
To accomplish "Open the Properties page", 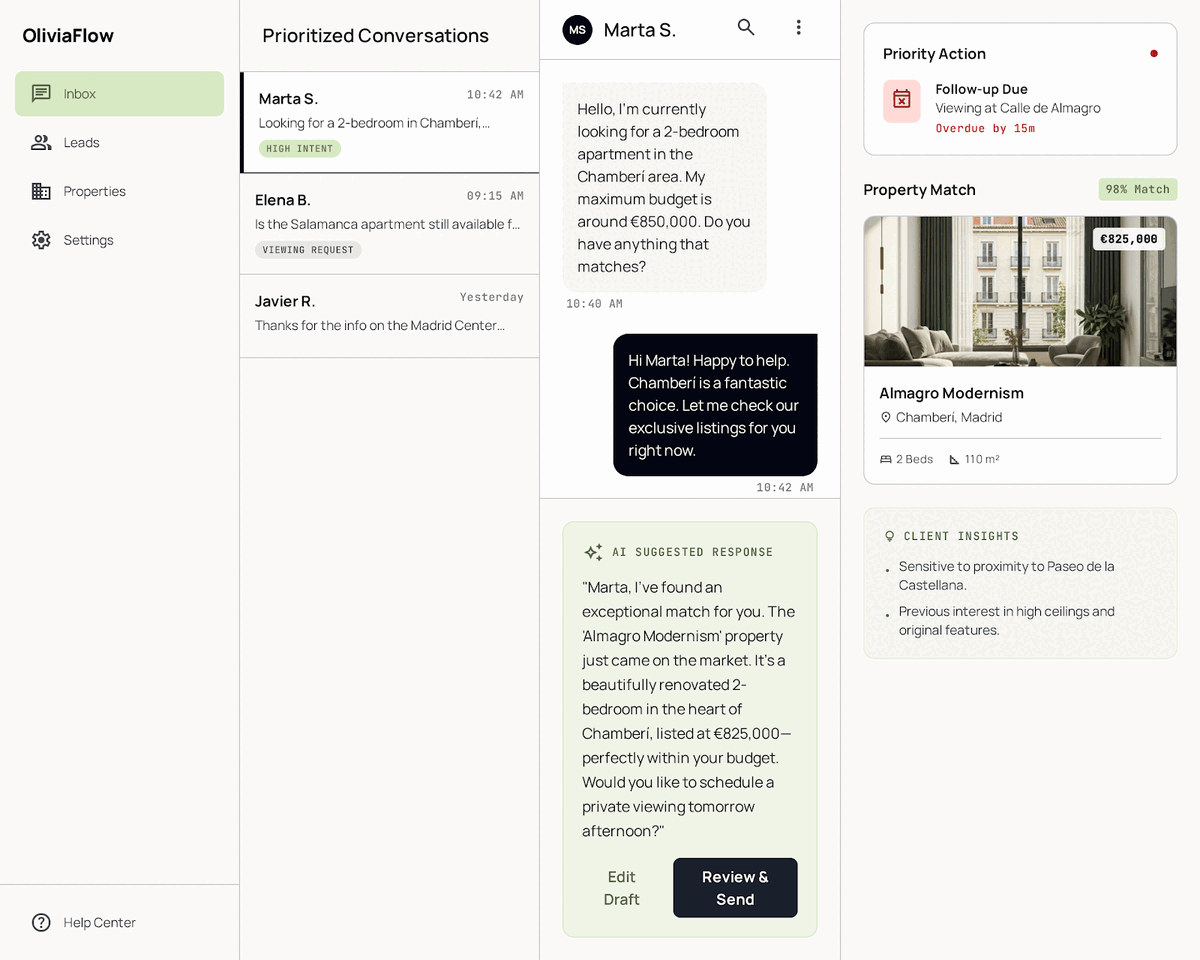I will [119, 191].
